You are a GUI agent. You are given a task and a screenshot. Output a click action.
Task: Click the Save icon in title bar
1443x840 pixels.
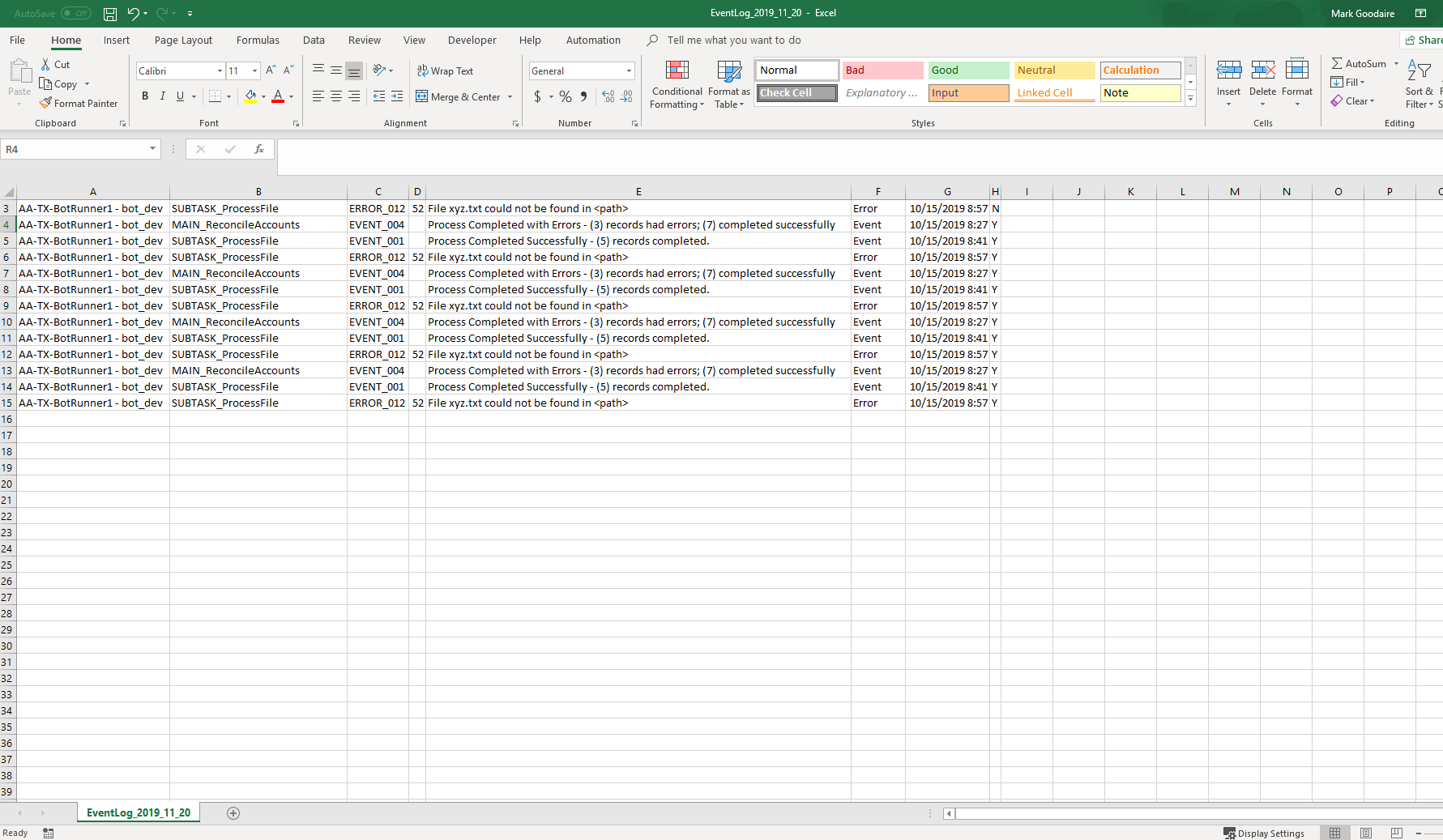click(x=110, y=14)
